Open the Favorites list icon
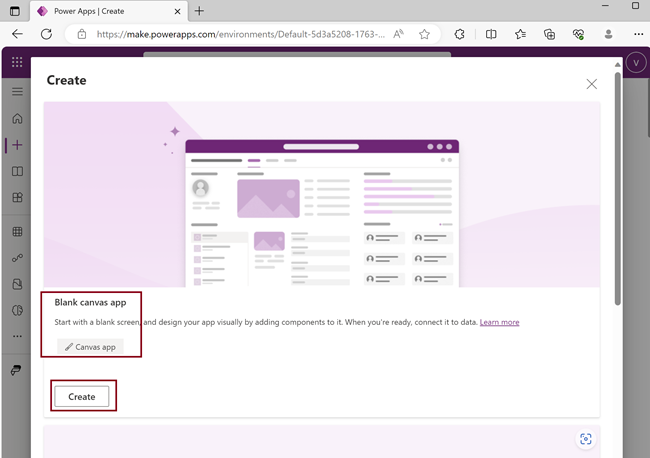The width and height of the screenshot is (650, 458). pyautogui.click(x=520, y=34)
